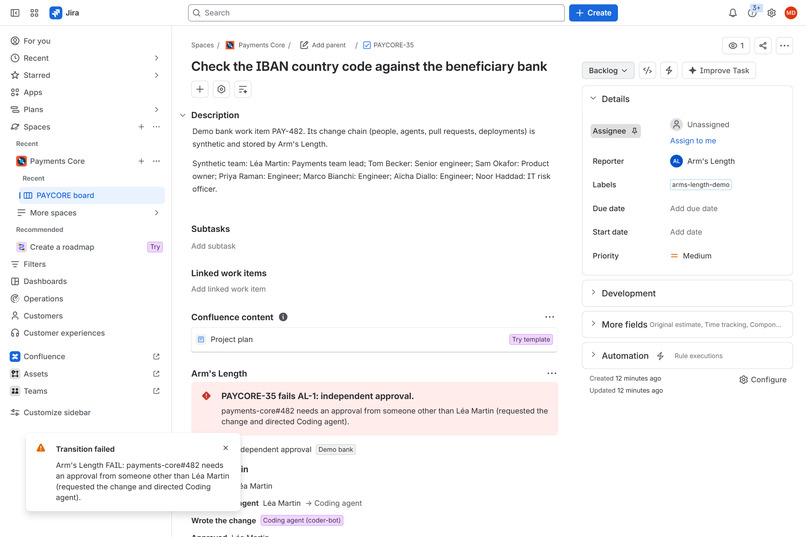Open the MD profile avatar
This screenshot has height=537, width=806.
pyautogui.click(x=791, y=13)
